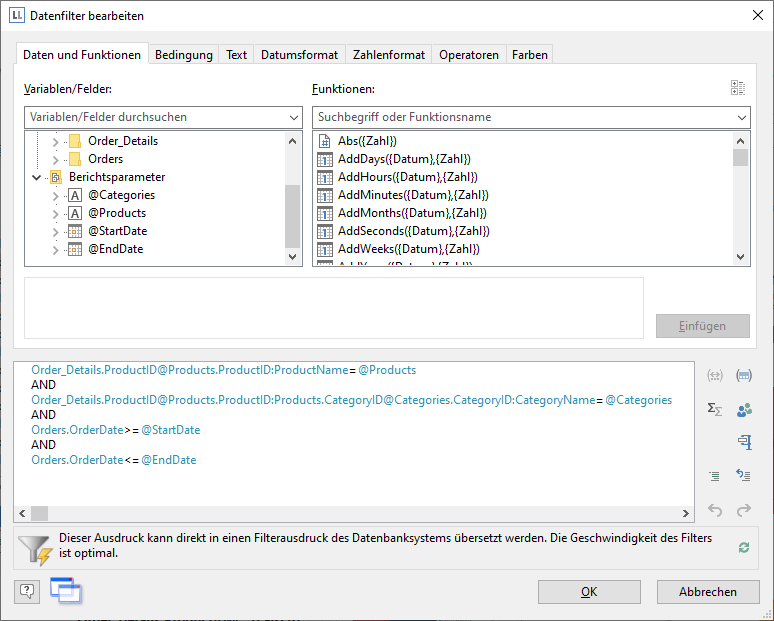The image size is (774, 621).
Task: Confirm the filter with OK
Action: click(590, 592)
